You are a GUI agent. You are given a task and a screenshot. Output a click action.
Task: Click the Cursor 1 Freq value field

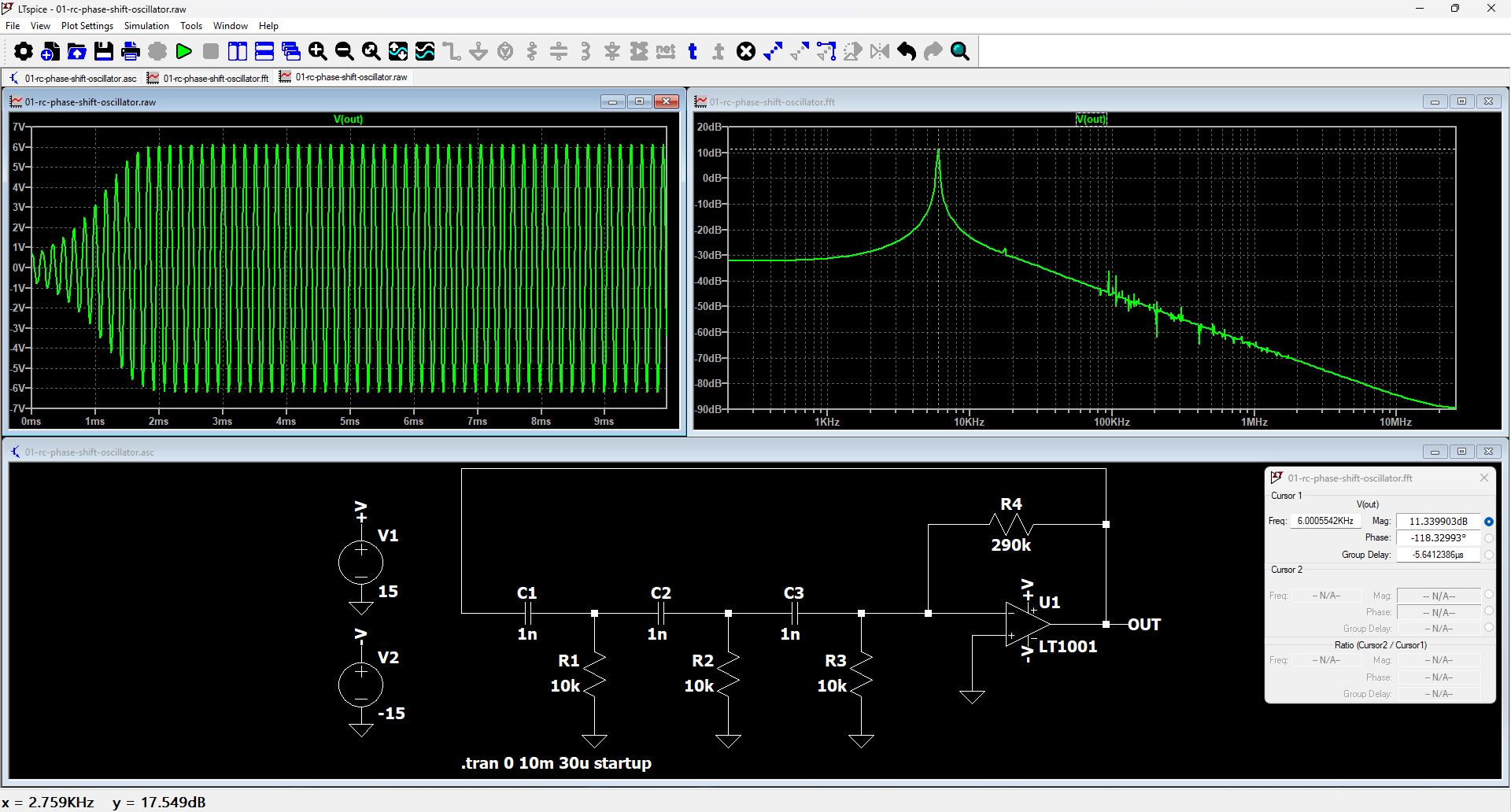pos(1325,521)
